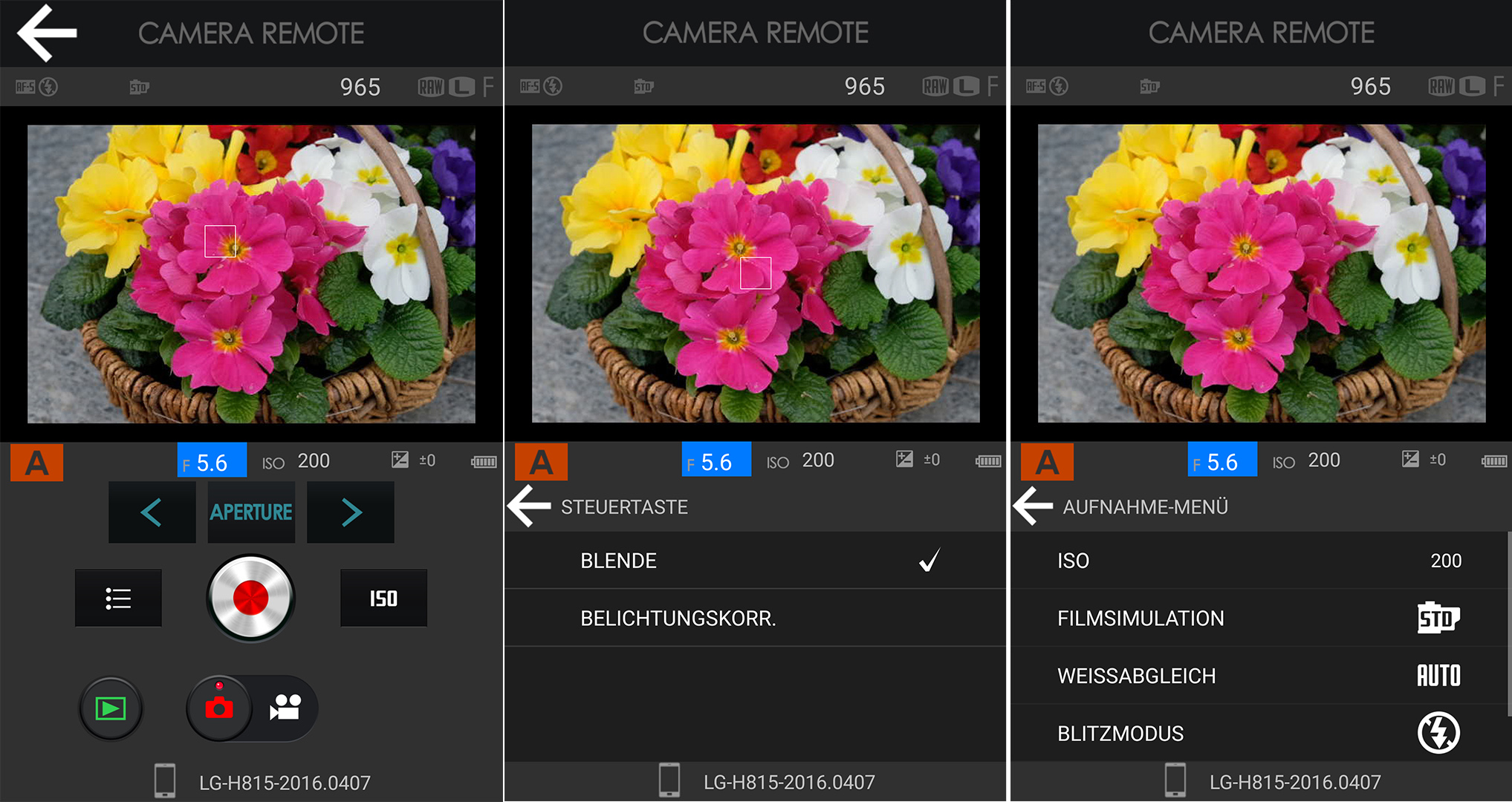Tap the orange A mode icon

(37, 463)
